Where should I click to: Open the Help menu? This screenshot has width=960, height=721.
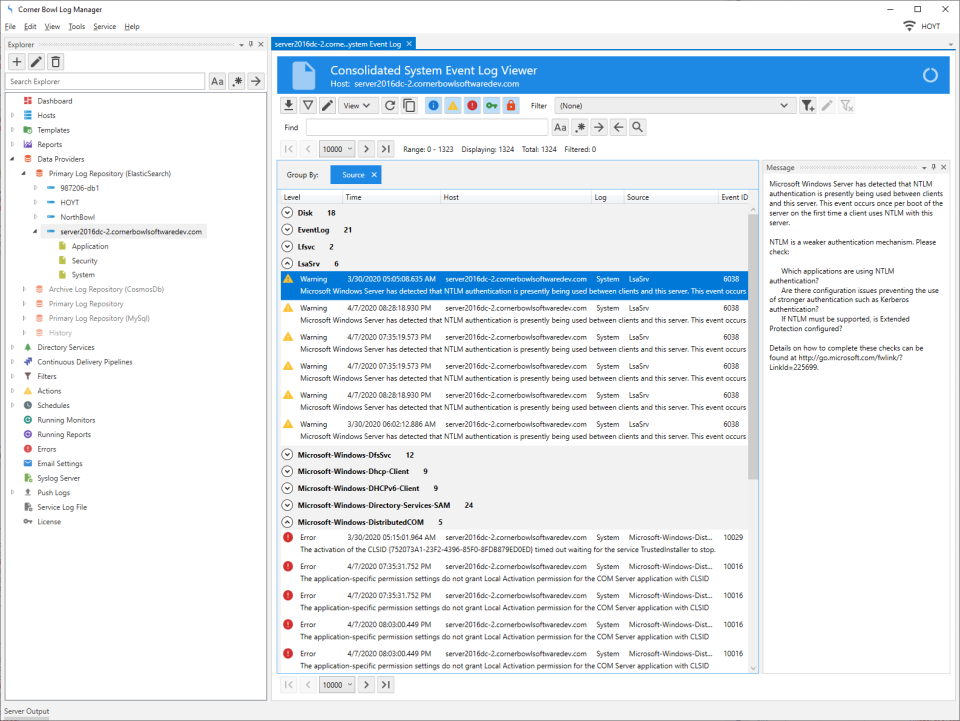(x=132, y=26)
